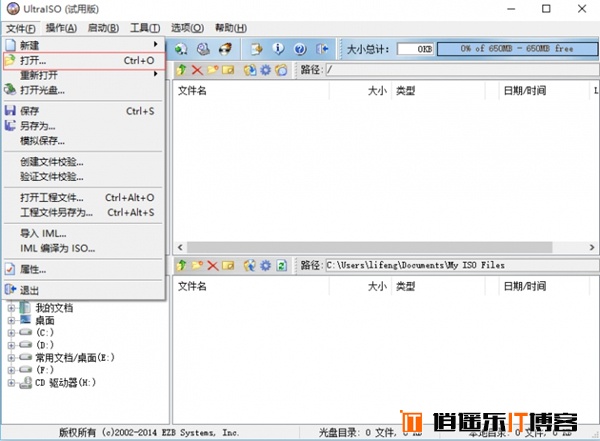Open the 选项(O) menu
This screenshot has height=441, width=600.
187,28
